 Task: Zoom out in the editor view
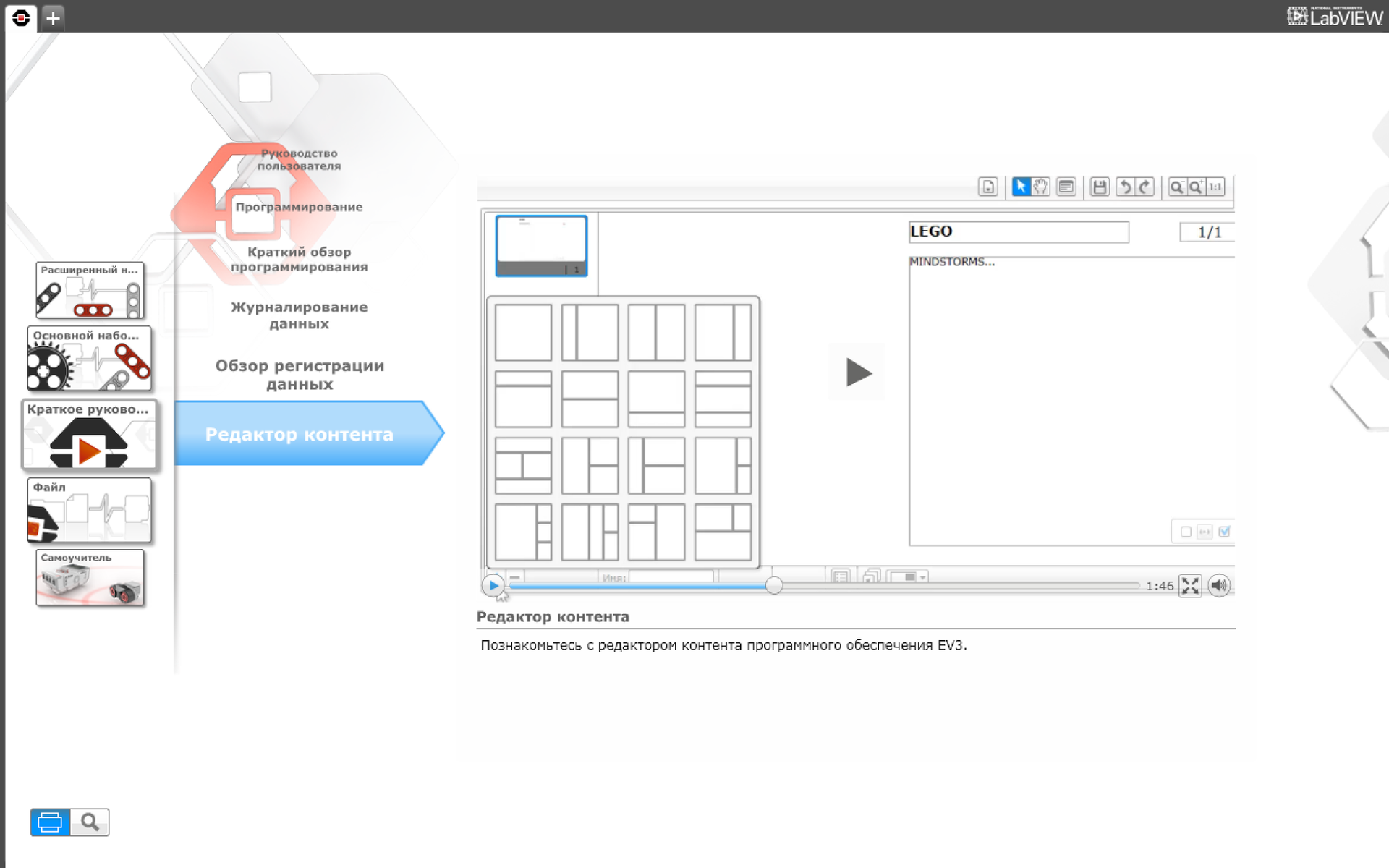click(1177, 187)
